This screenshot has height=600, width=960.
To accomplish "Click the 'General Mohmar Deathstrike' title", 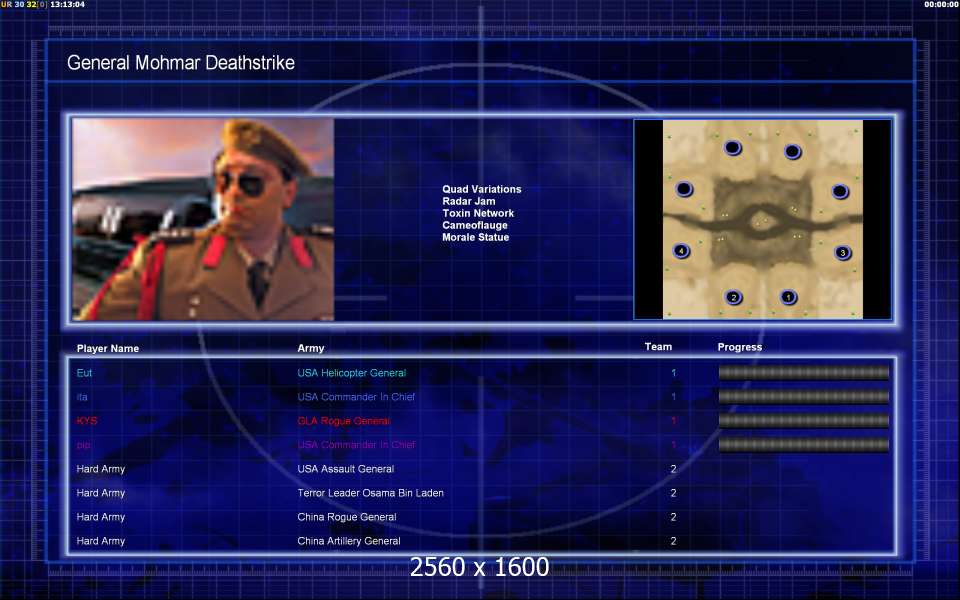I will [181, 62].
